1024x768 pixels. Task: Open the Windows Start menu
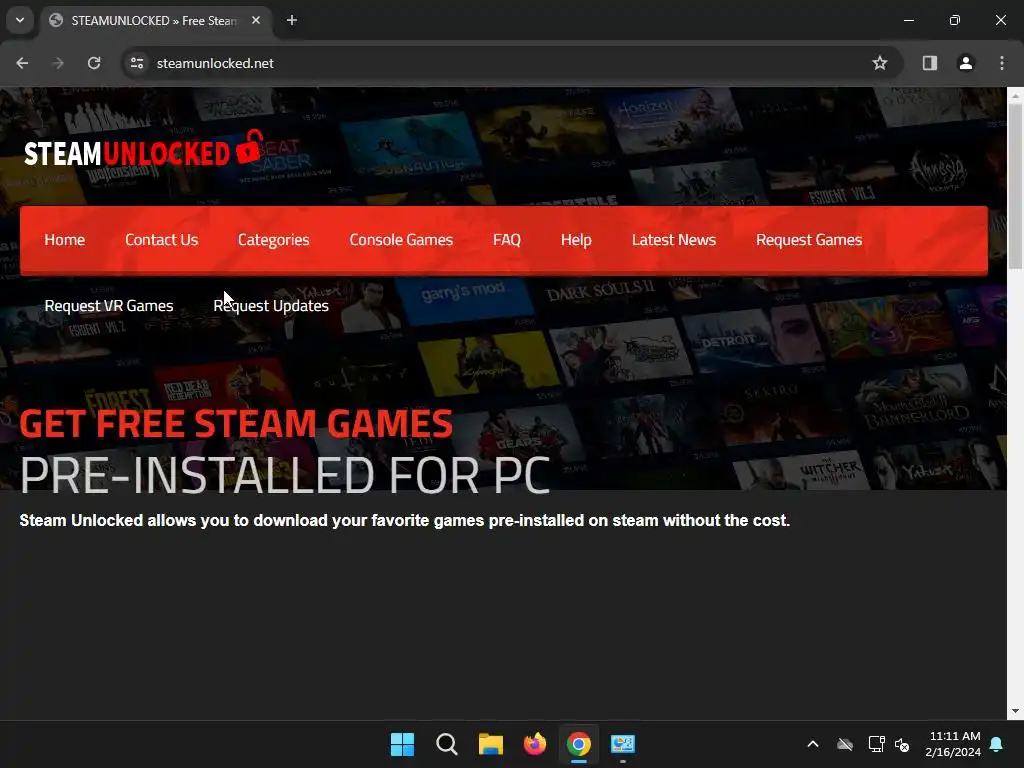402,744
